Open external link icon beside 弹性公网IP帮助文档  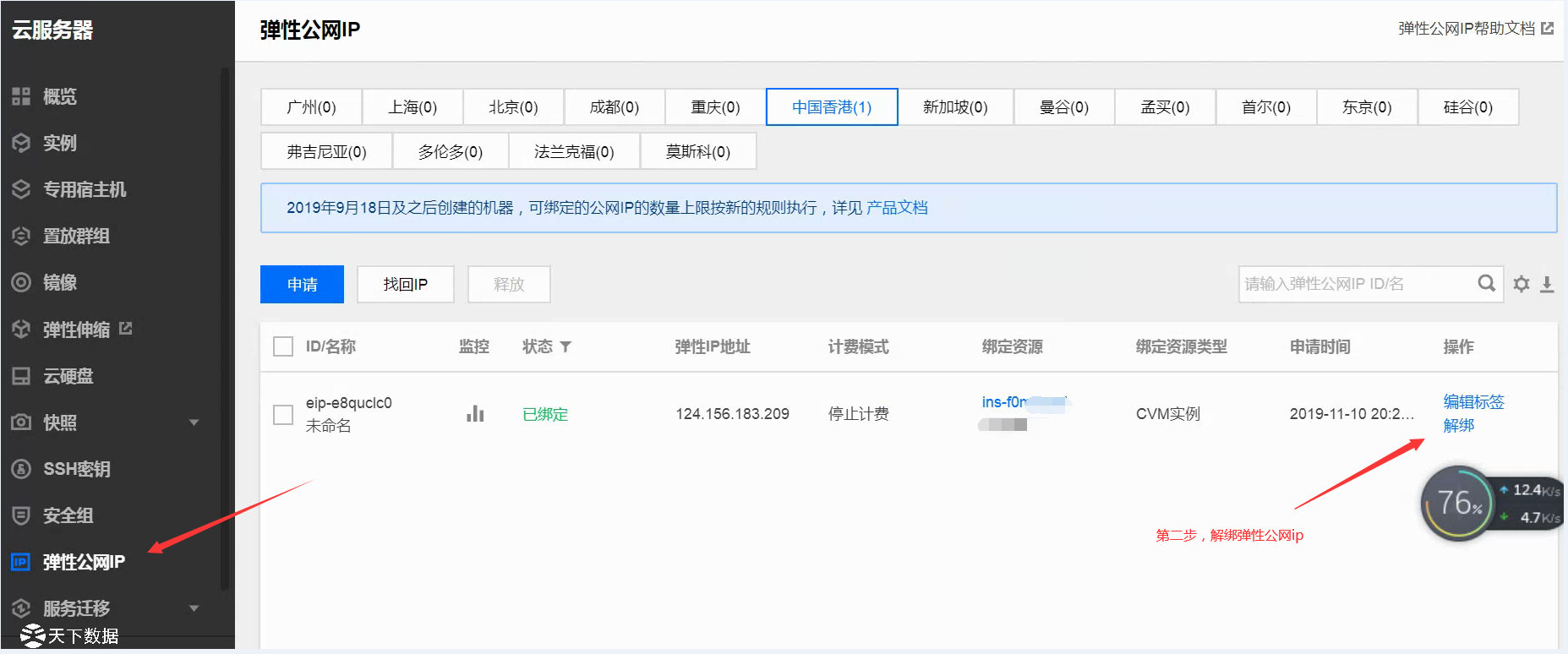coord(1548,29)
